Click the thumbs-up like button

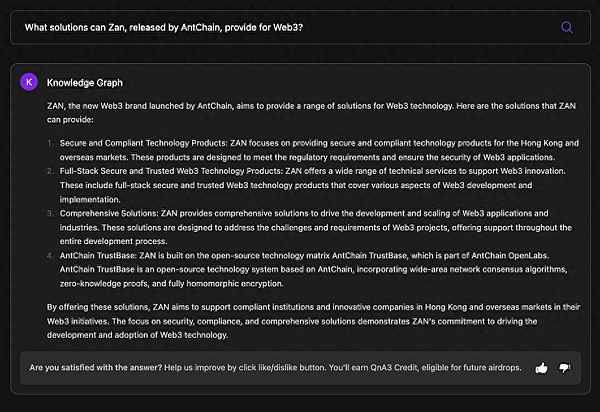(541, 368)
